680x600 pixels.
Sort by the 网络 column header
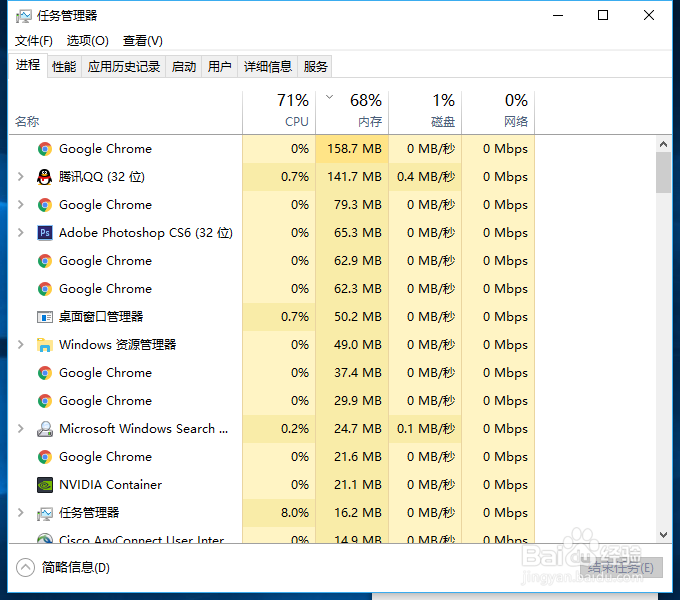498,112
